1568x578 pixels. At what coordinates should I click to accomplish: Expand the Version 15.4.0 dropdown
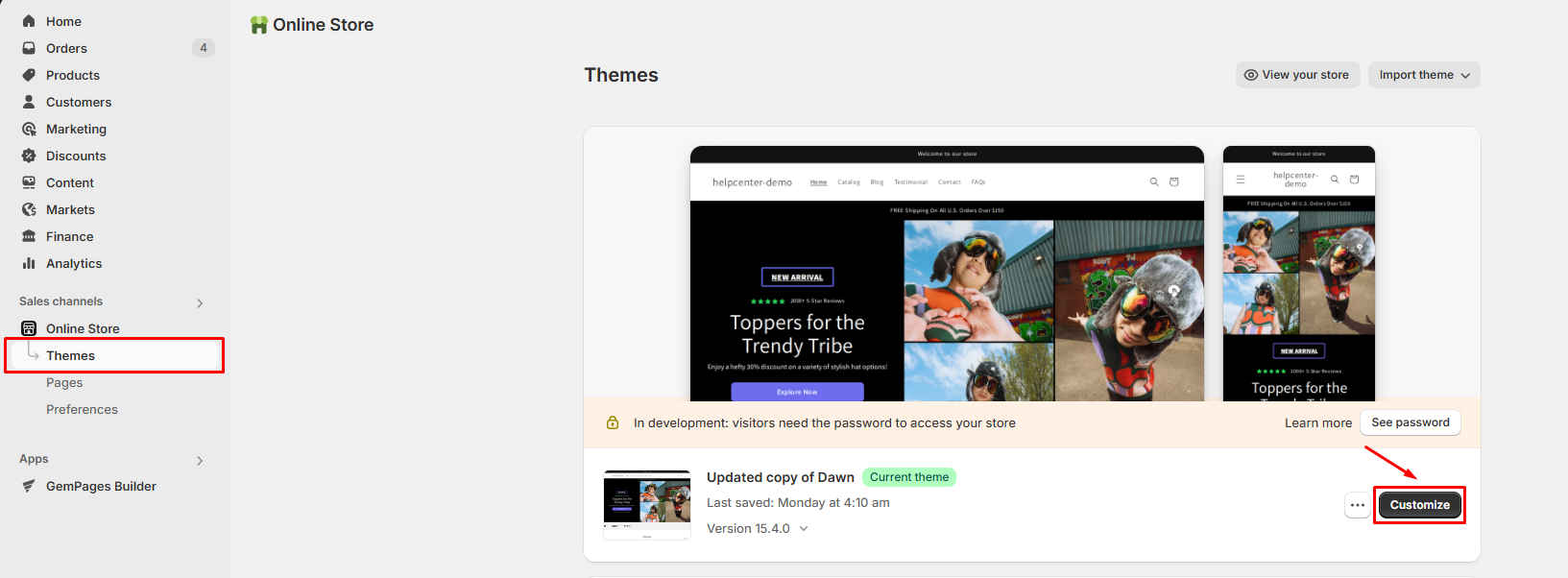tap(804, 528)
